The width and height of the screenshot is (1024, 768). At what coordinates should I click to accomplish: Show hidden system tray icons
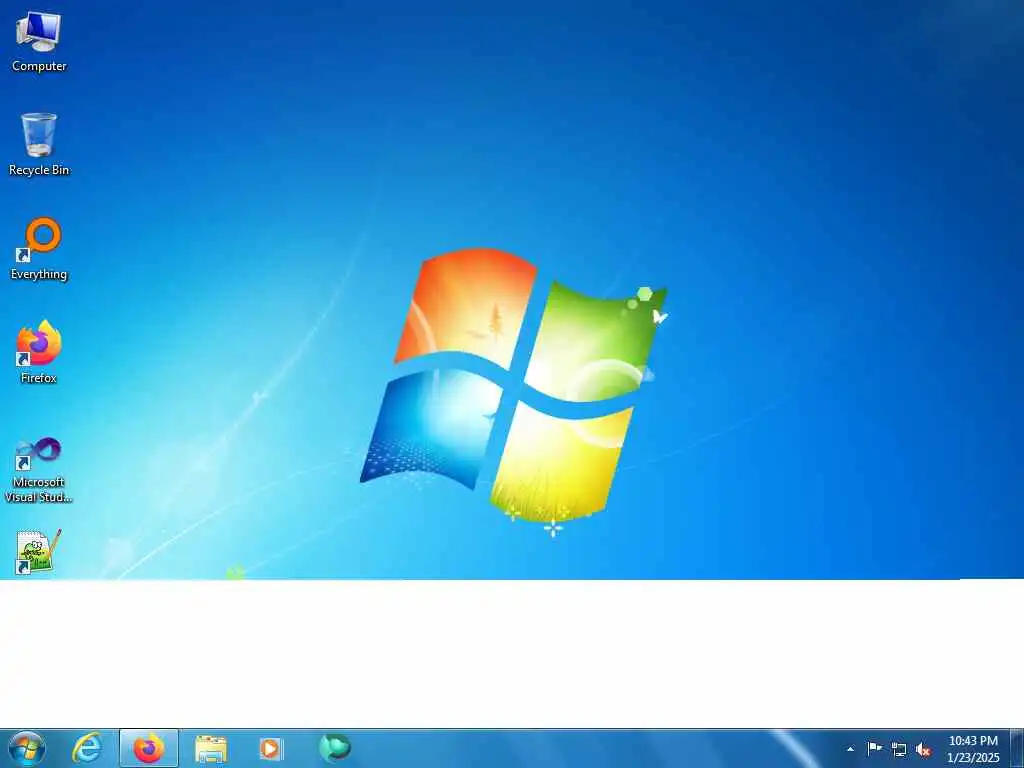coord(850,749)
